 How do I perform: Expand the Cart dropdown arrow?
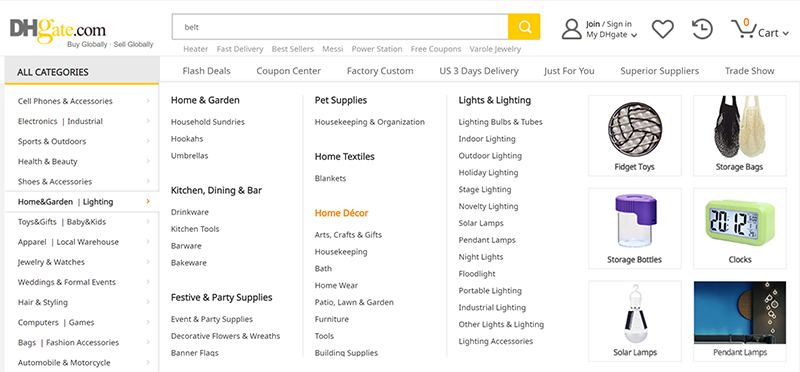[x=785, y=33]
